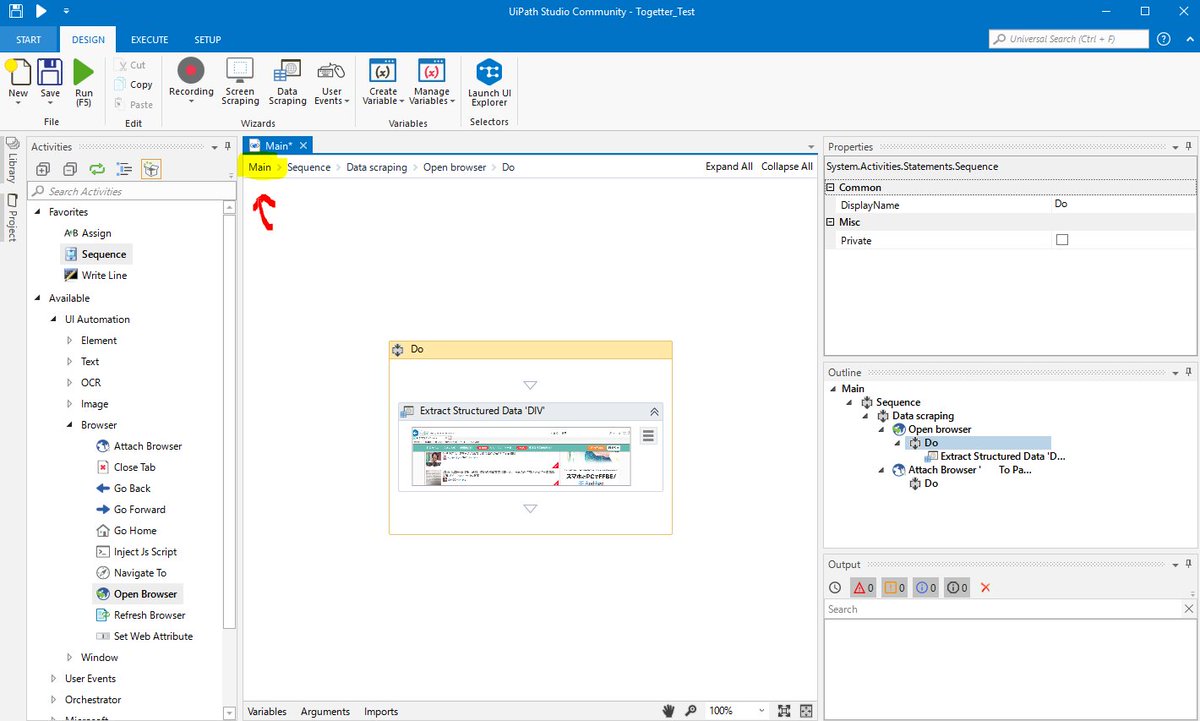Toggle the Private checkbox in Properties

(x=1062, y=240)
